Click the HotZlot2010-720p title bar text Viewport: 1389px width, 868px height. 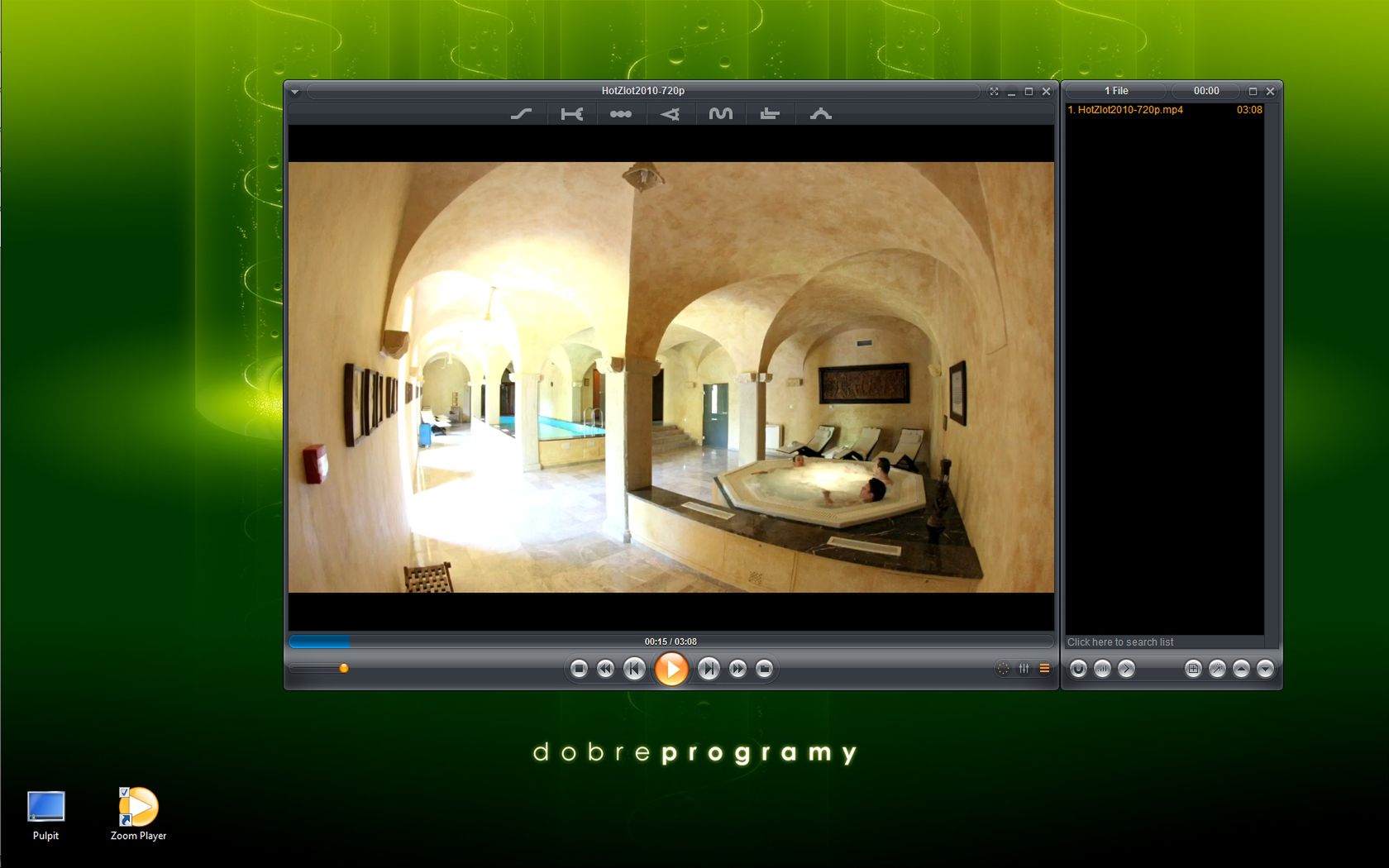pos(642,91)
